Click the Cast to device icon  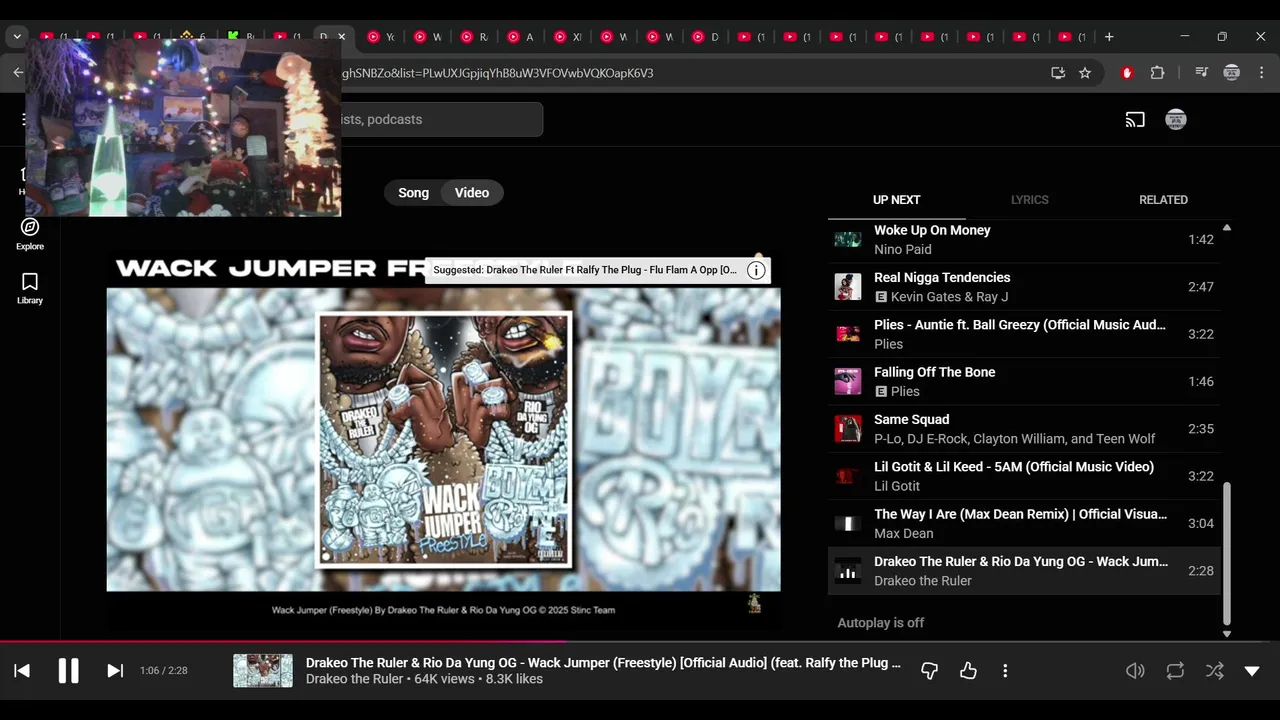coord(1135,120)
